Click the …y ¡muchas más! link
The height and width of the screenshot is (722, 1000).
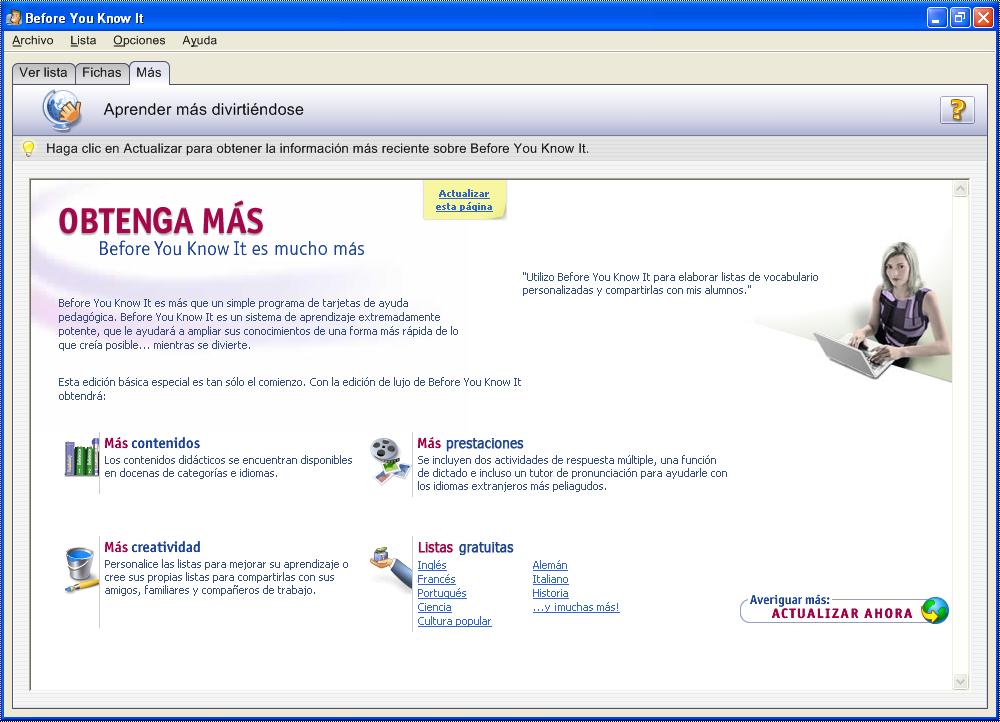(x=576, y=607)
